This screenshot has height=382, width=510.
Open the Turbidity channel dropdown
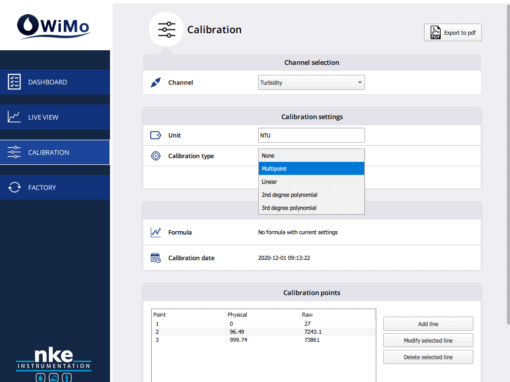[x=311, y=82]
